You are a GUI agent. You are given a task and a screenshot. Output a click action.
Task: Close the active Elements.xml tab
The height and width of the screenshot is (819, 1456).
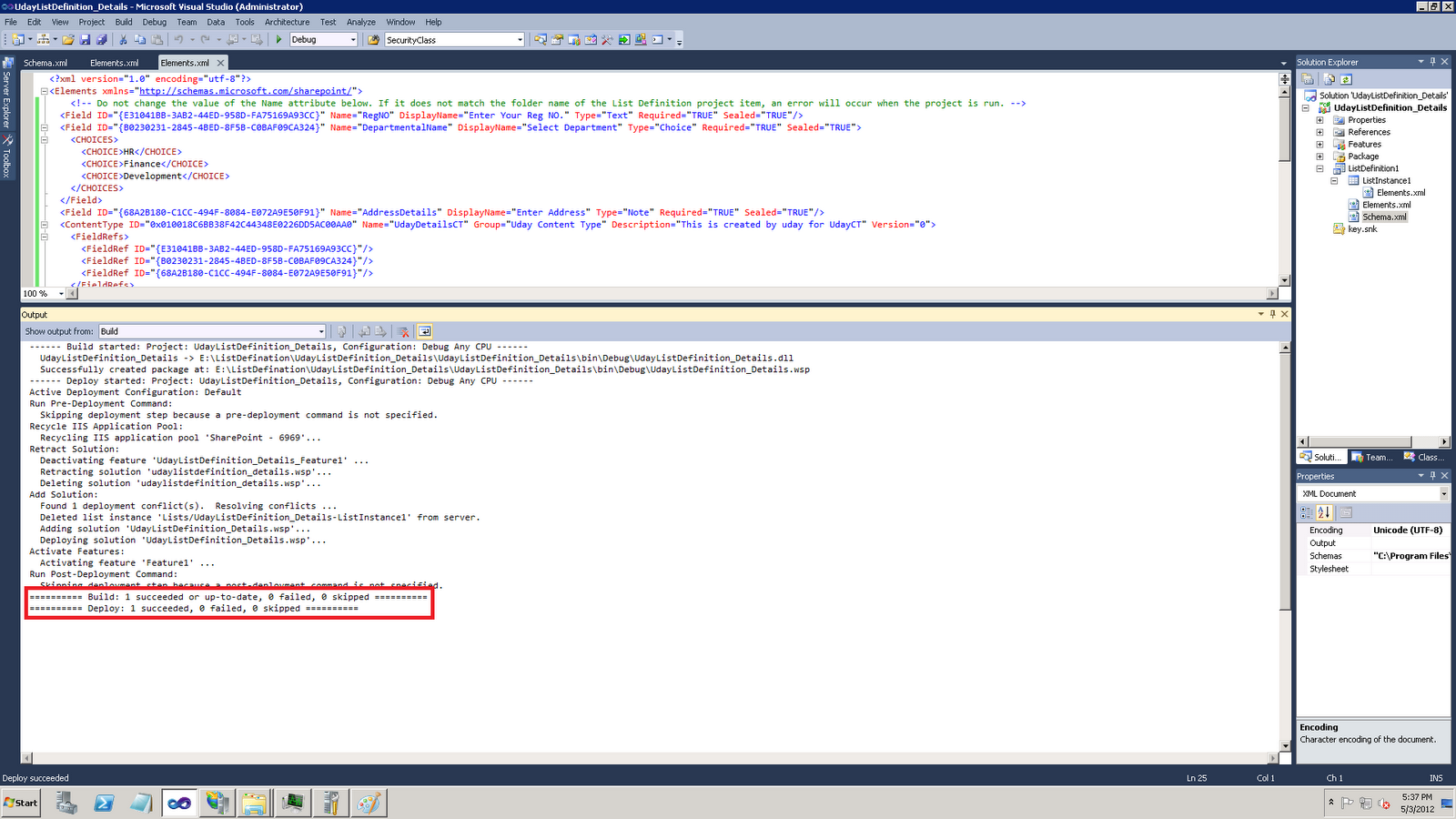click(220, 63)
